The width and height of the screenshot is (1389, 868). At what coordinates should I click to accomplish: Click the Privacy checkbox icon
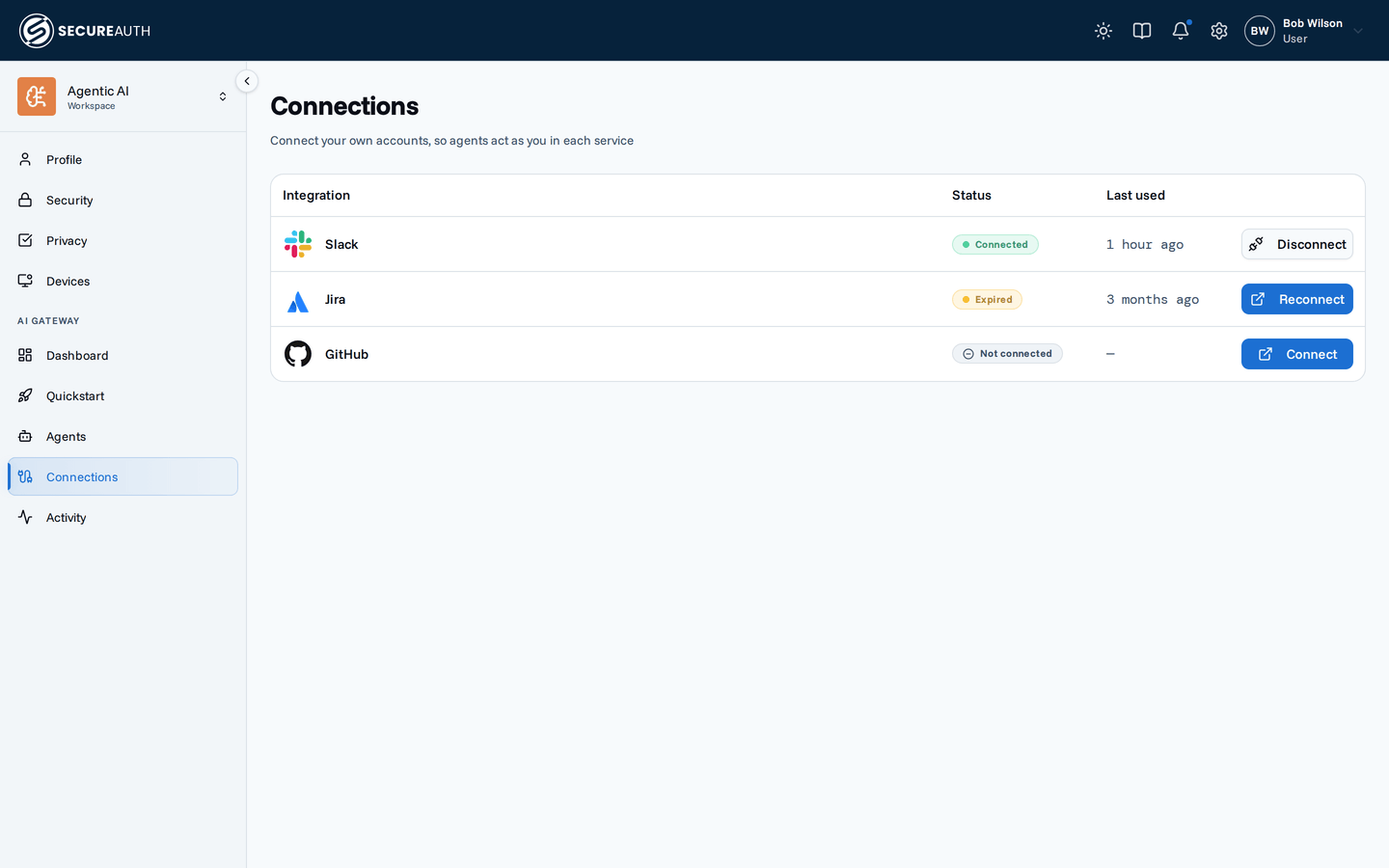(x=25, y=240)
